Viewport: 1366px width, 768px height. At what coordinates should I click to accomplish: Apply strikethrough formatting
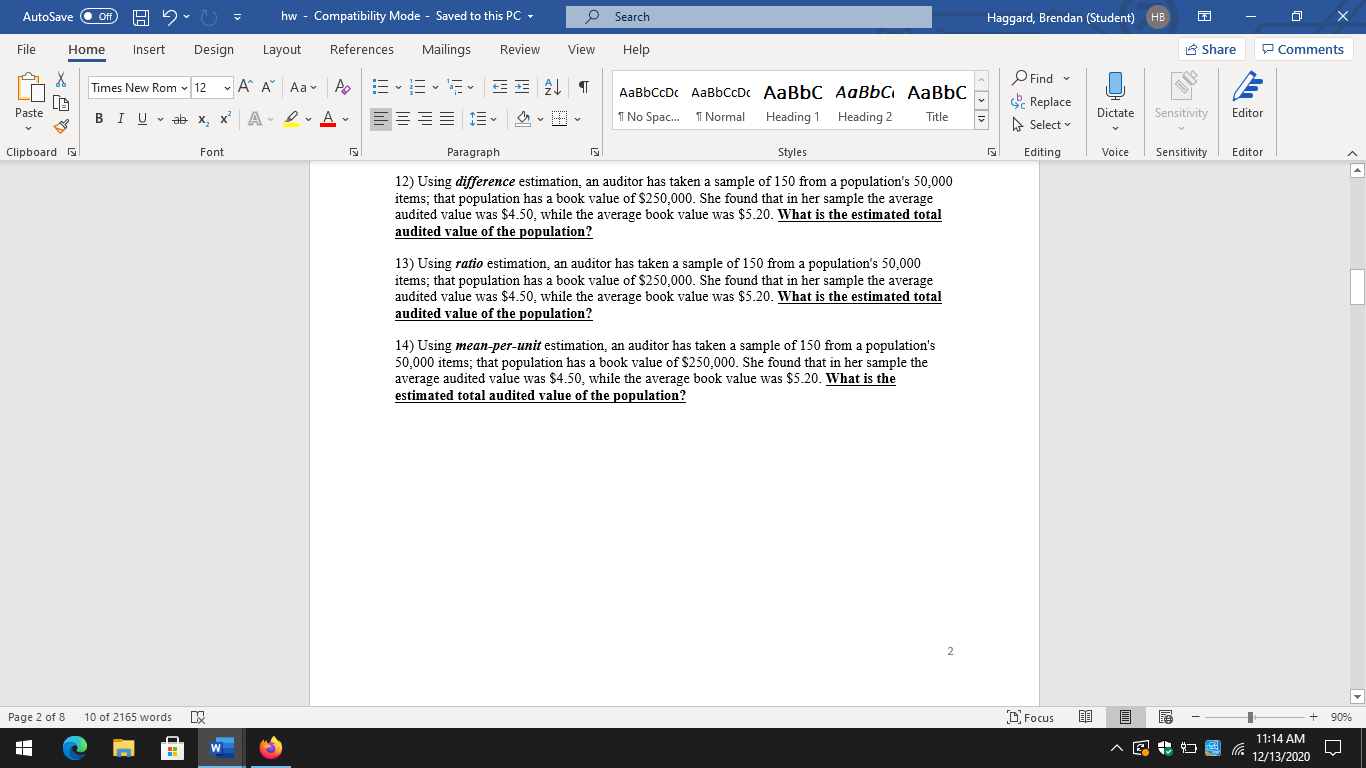point(180,118)
